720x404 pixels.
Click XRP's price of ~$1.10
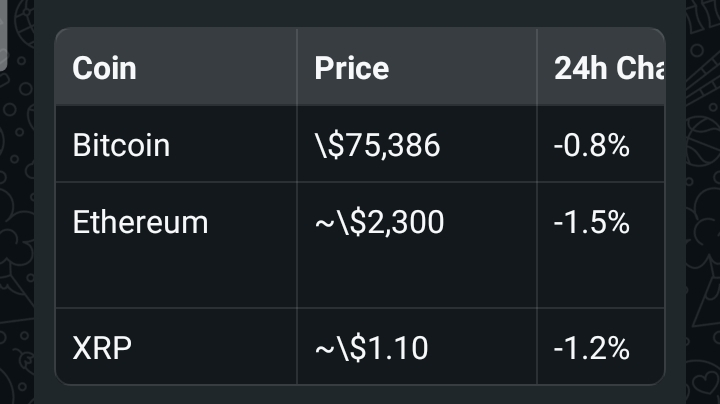371,348
